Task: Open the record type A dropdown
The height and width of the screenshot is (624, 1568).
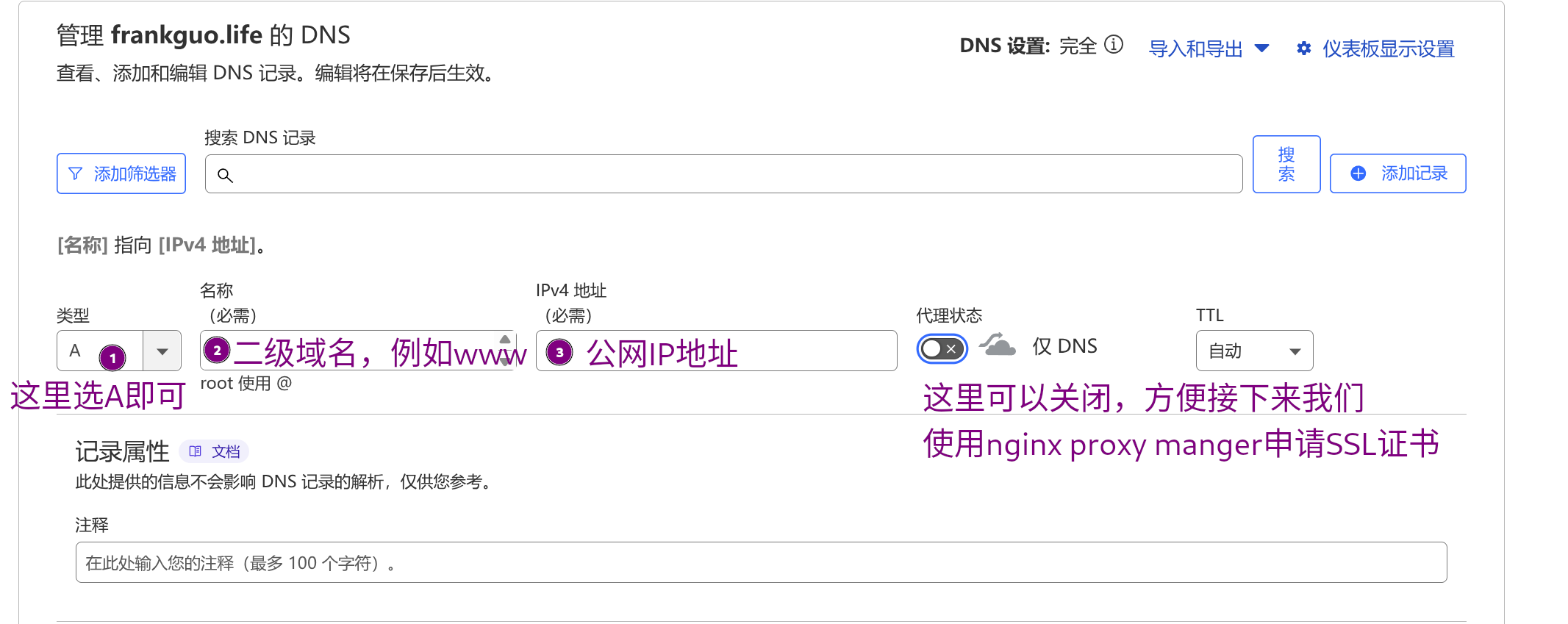Action: pyautogui.click(x=162, y=351)
